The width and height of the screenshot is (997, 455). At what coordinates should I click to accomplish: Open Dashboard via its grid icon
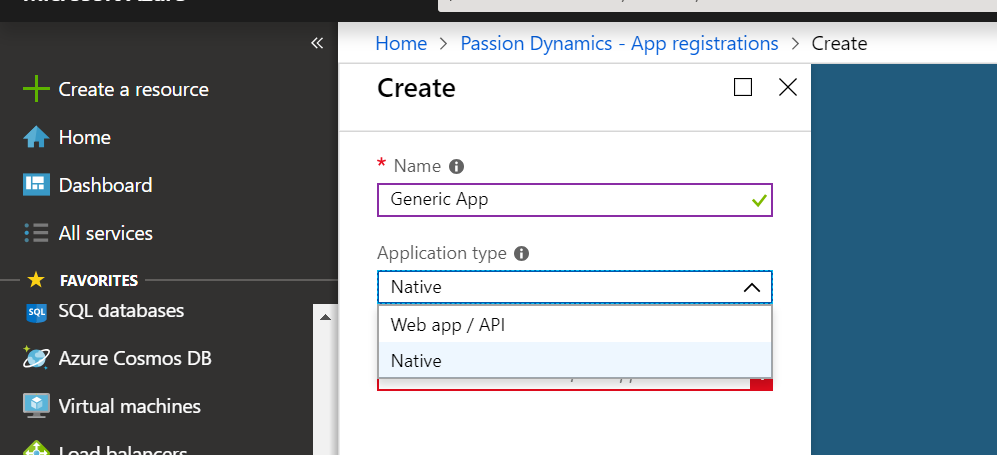(36, 185)
